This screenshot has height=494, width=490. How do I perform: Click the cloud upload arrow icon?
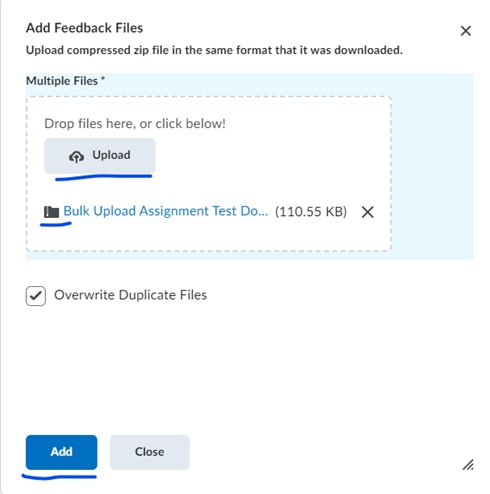(x=76, y=156)
